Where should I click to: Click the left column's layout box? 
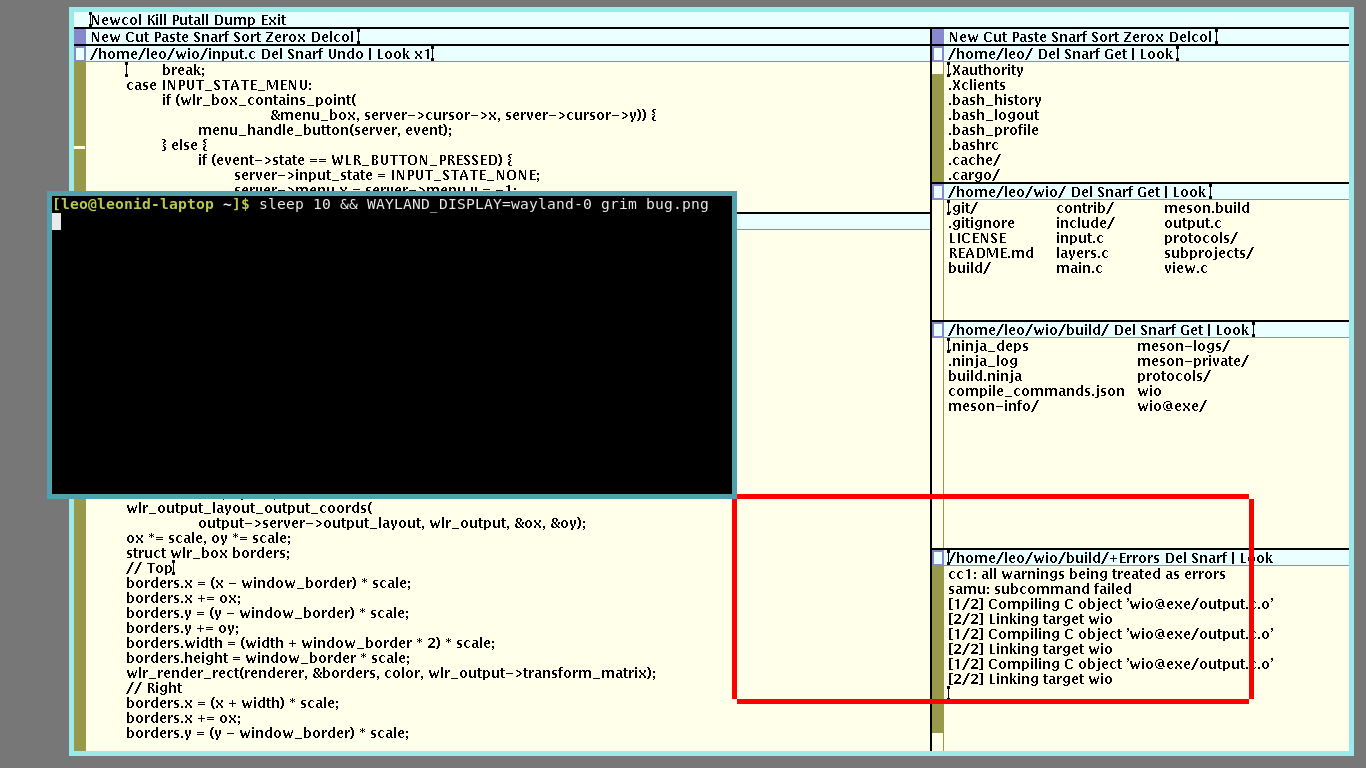79,37
